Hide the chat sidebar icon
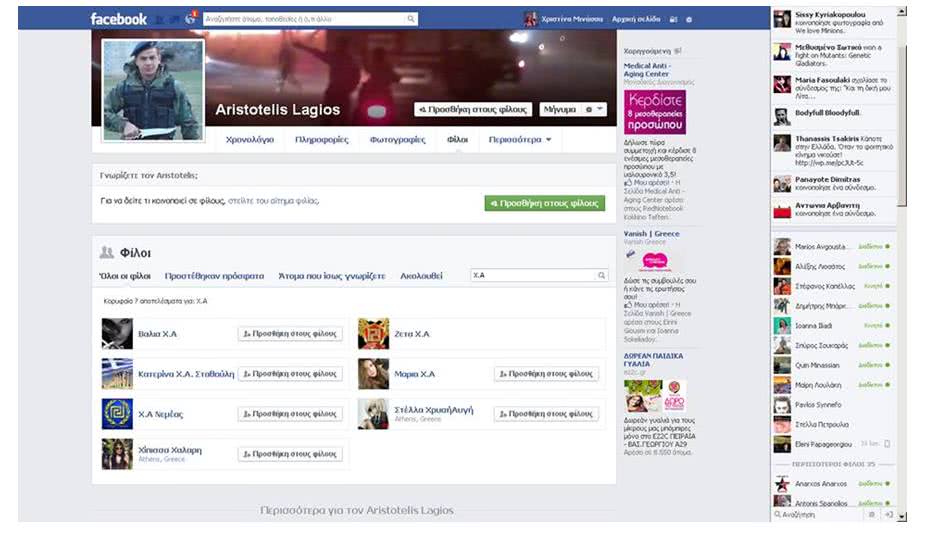The image size is (927, 533). [x=889, y=515]
